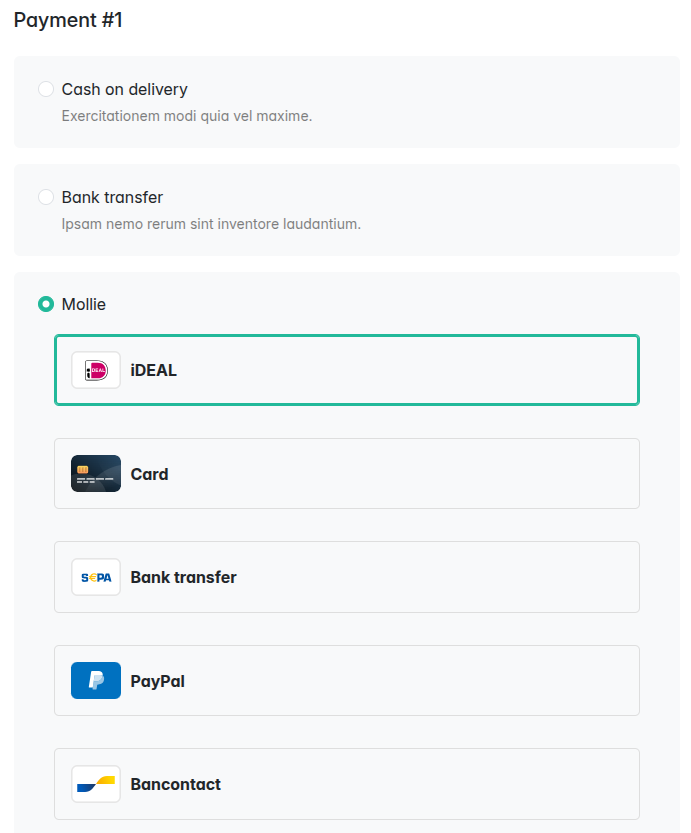Image resolution: width=691 pixels, height=833 pixels.
Task: Click the Bancontact logo icon
Action: coord(96,784)
